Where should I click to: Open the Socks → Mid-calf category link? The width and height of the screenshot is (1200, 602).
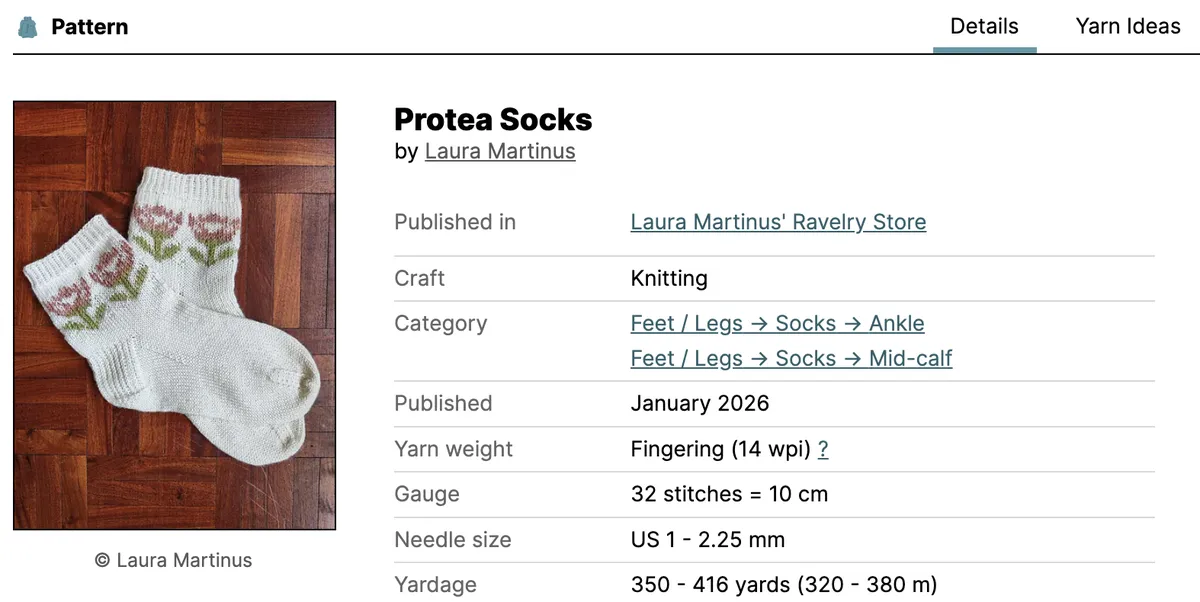[x=791, y=359]
